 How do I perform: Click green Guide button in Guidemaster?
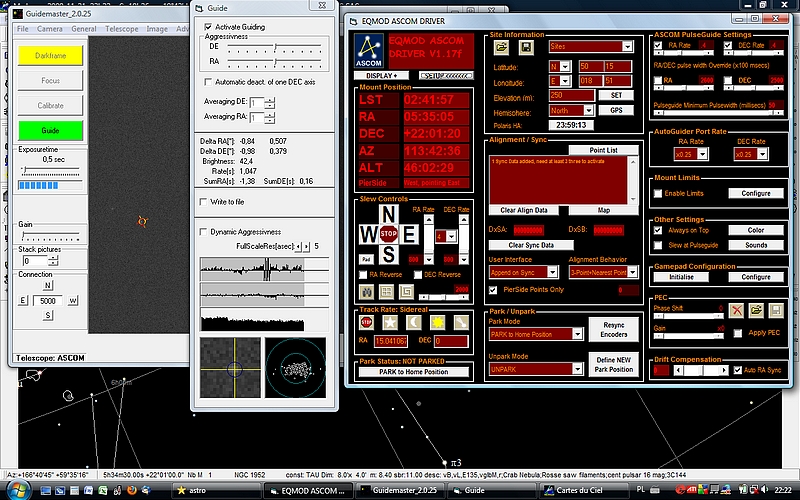coord(50,131)
